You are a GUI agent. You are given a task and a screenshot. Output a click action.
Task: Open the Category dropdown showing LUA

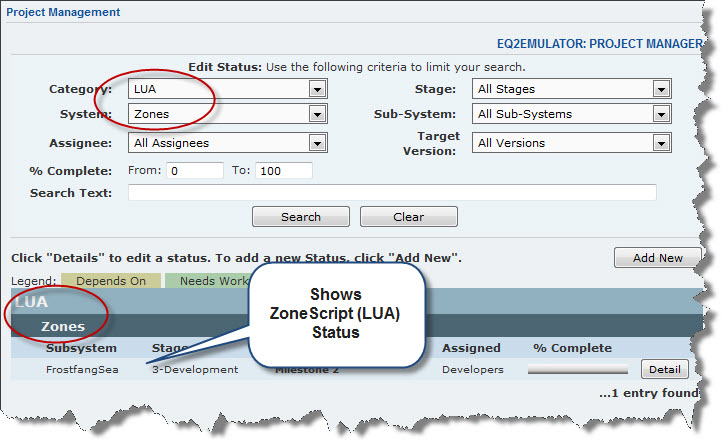227,89
